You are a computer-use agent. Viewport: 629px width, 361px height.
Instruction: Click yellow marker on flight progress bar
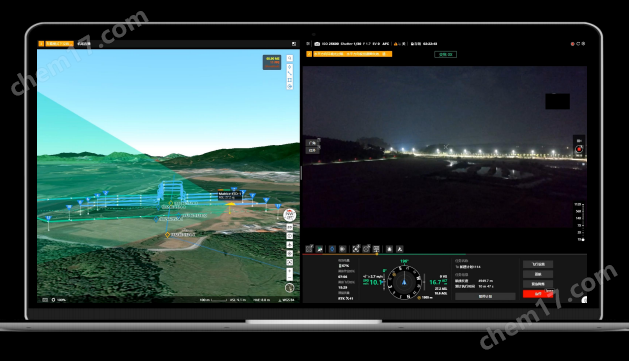pyautogui.click(x=376, y=254)
